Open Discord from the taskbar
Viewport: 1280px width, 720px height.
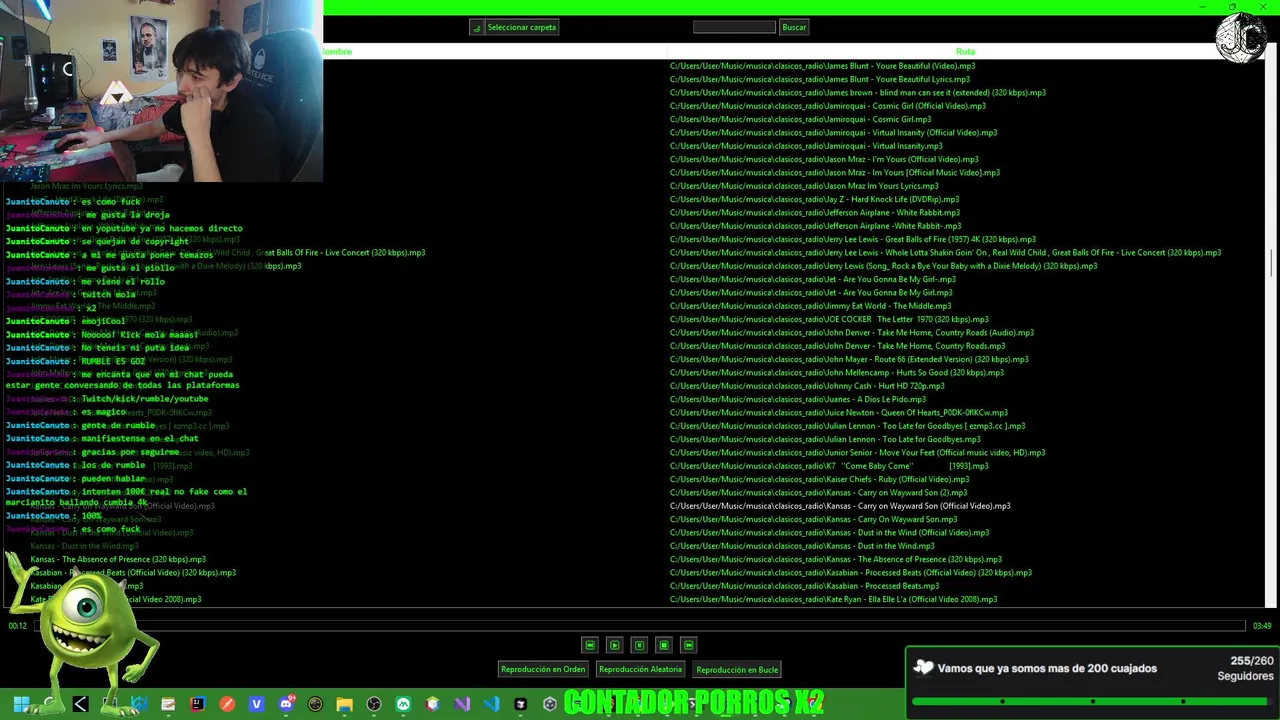pyautogui.click(x=286, y=704)
